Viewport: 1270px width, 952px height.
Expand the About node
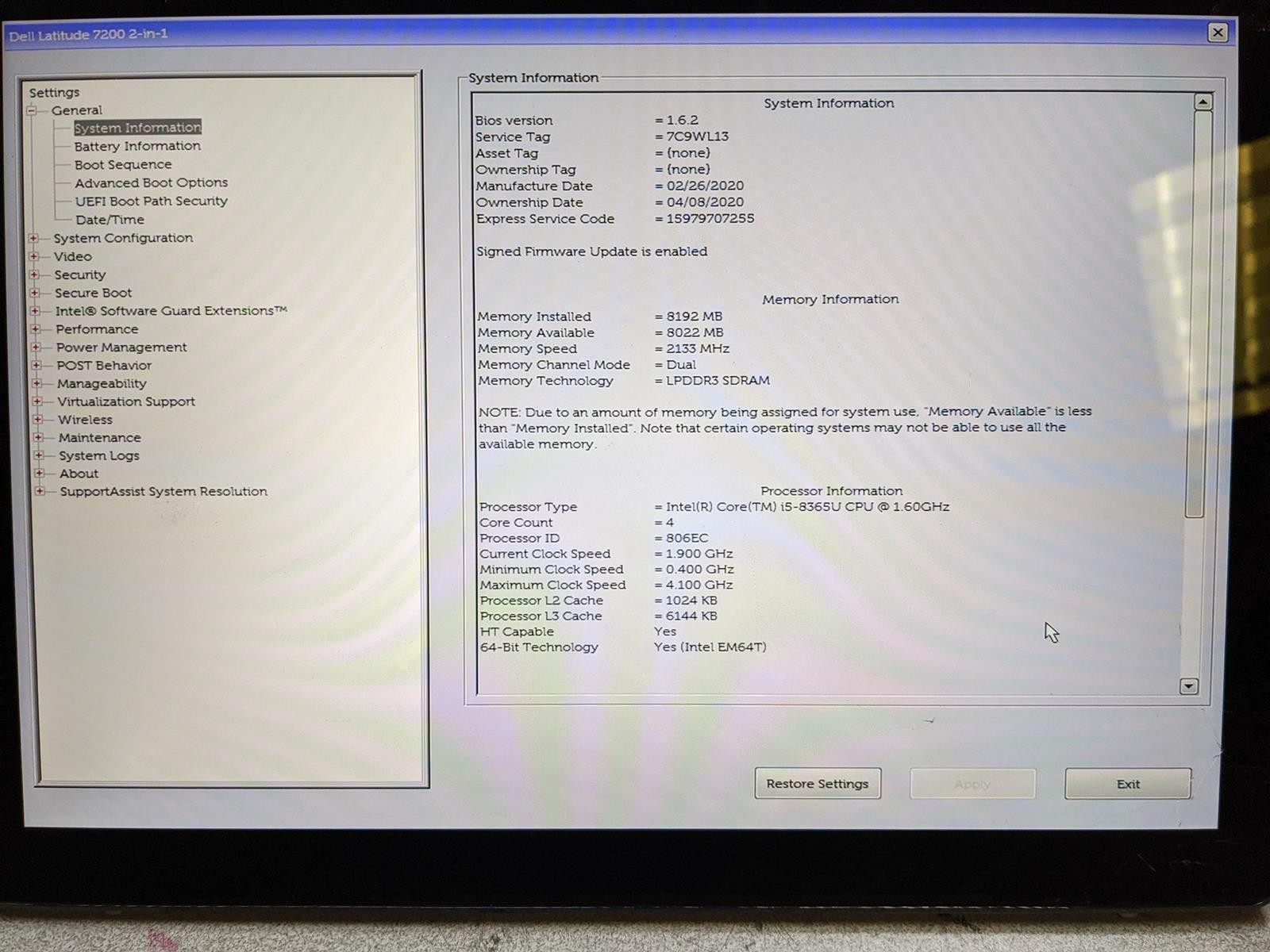point(39,473)
